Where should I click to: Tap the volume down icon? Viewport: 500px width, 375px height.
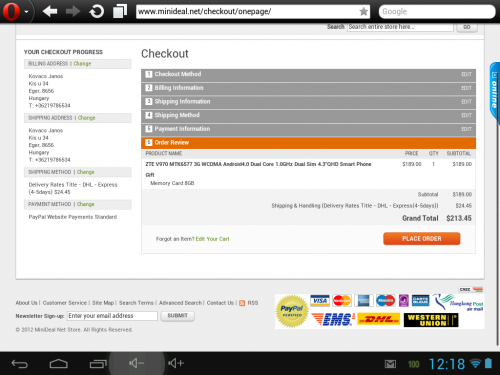[136, 363]
